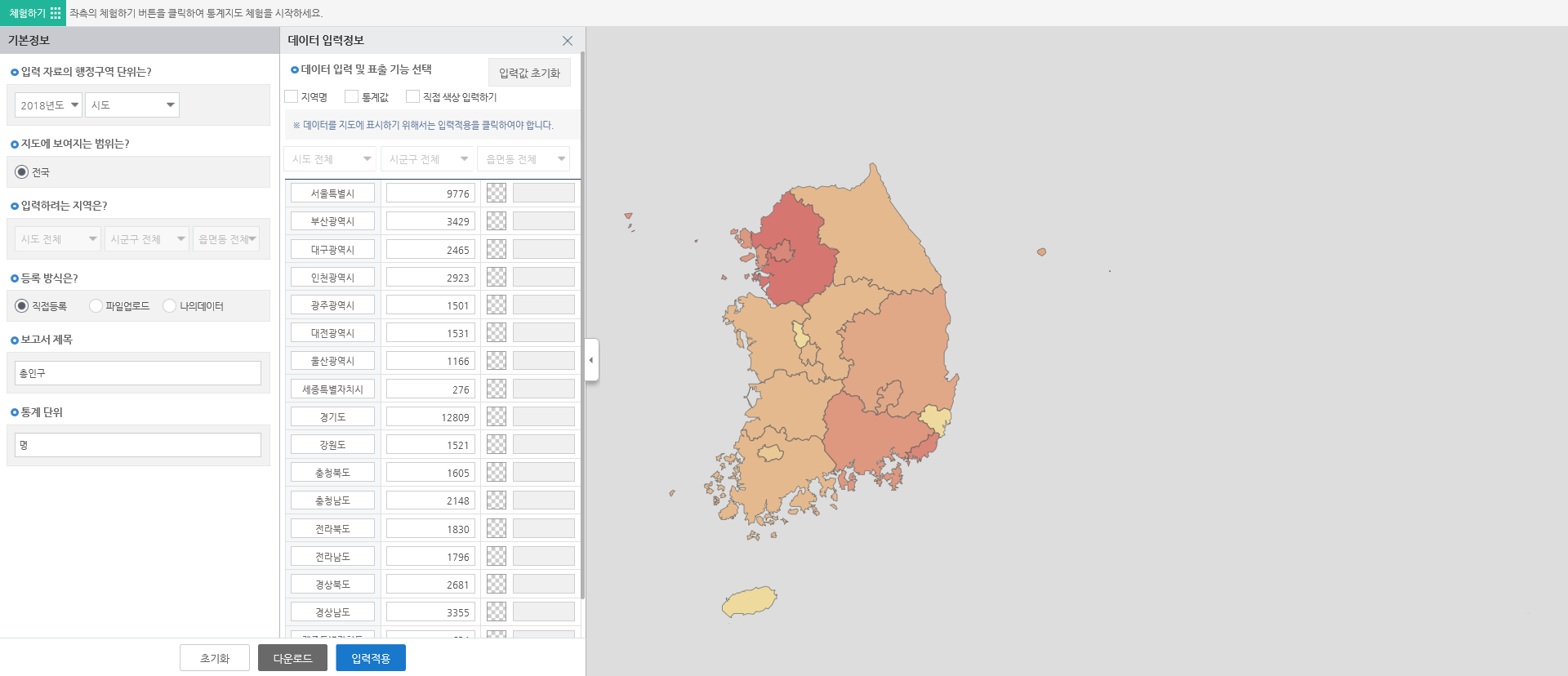Image resolution: width=1568 pixels, height=676 pixels.
Task: Click the 입력적용 button
Action: [x=371, y=658]
